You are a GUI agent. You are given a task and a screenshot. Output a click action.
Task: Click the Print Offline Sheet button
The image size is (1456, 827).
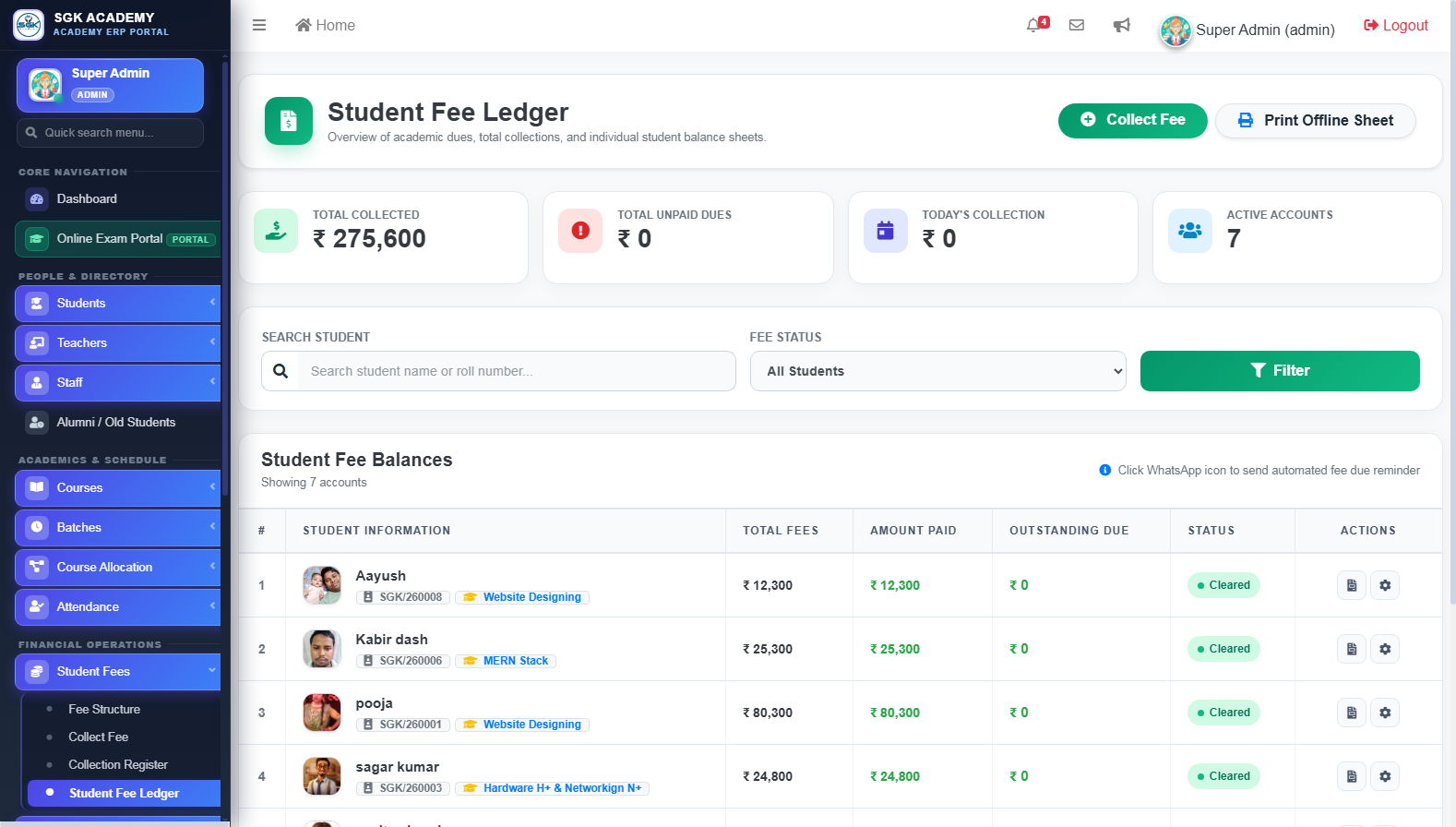click(x=1315, y=120)
